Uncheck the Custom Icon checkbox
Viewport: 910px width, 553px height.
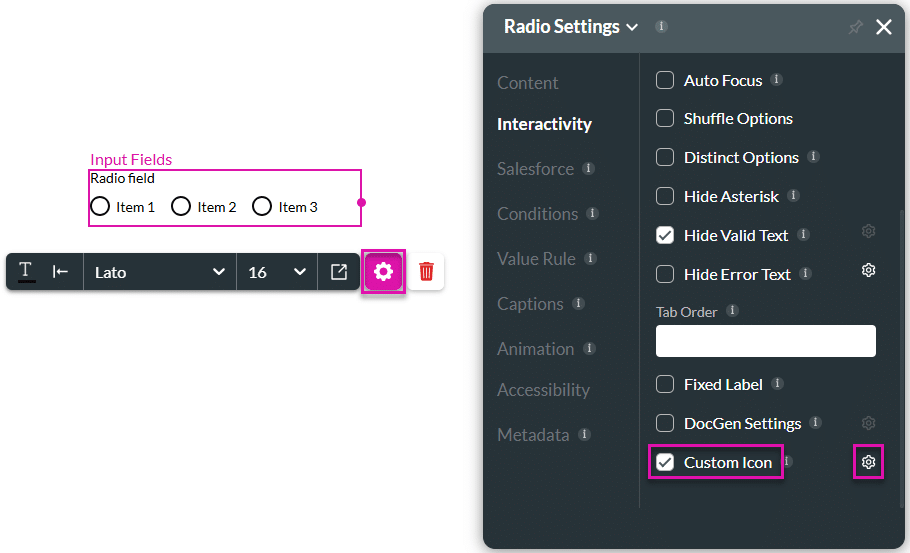click(x=665, y=462)
